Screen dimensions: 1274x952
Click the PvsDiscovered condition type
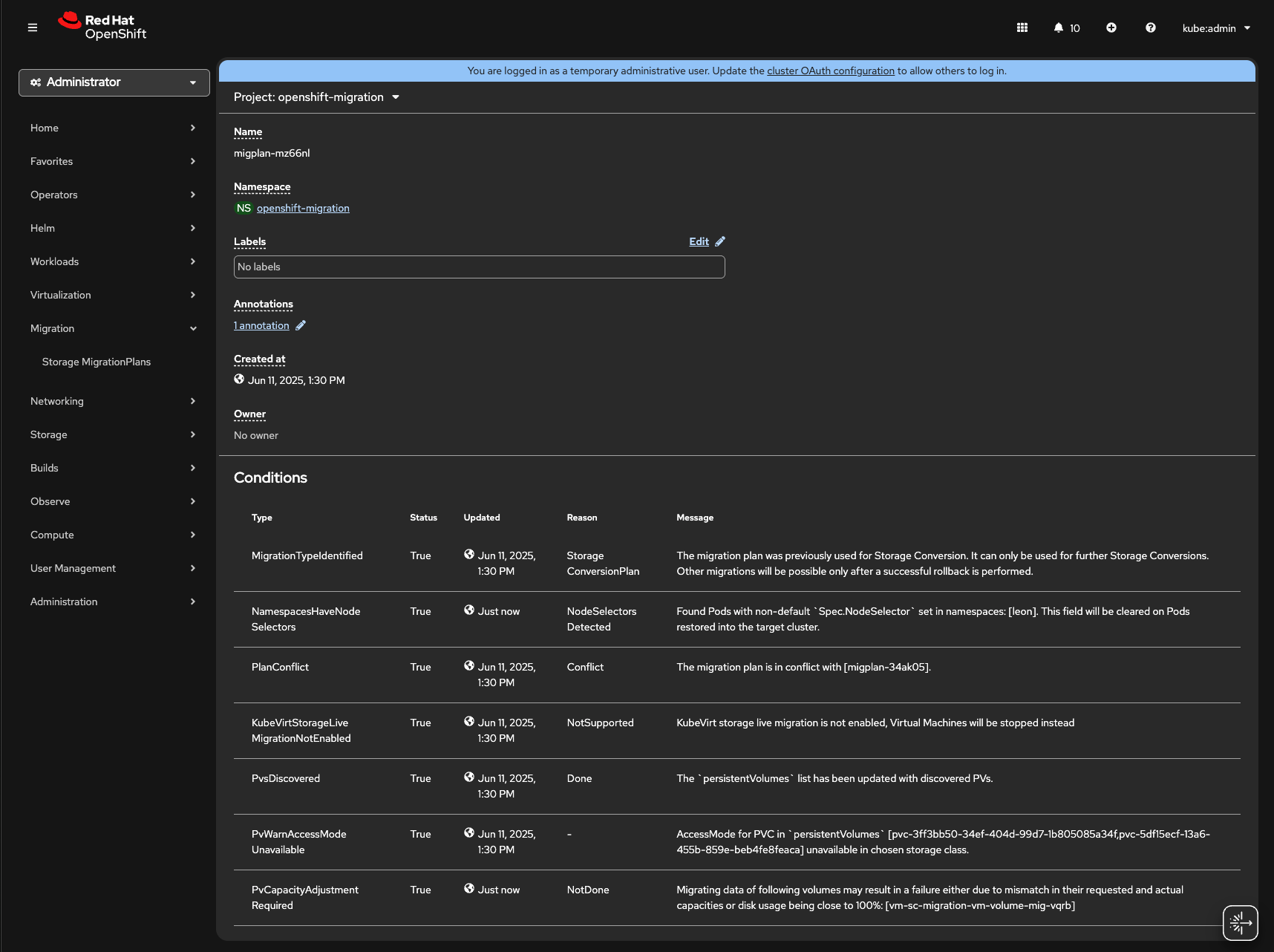286,778
